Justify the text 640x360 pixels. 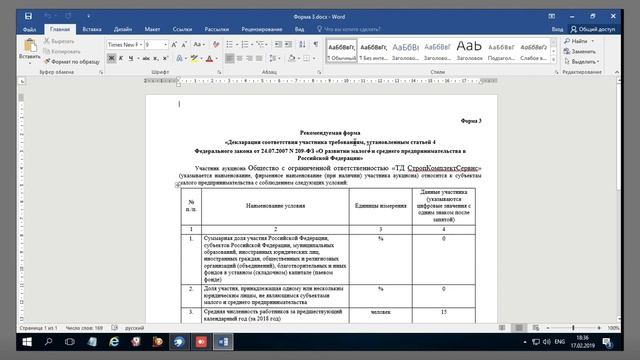pyautogui.click(x=259, y=59)
